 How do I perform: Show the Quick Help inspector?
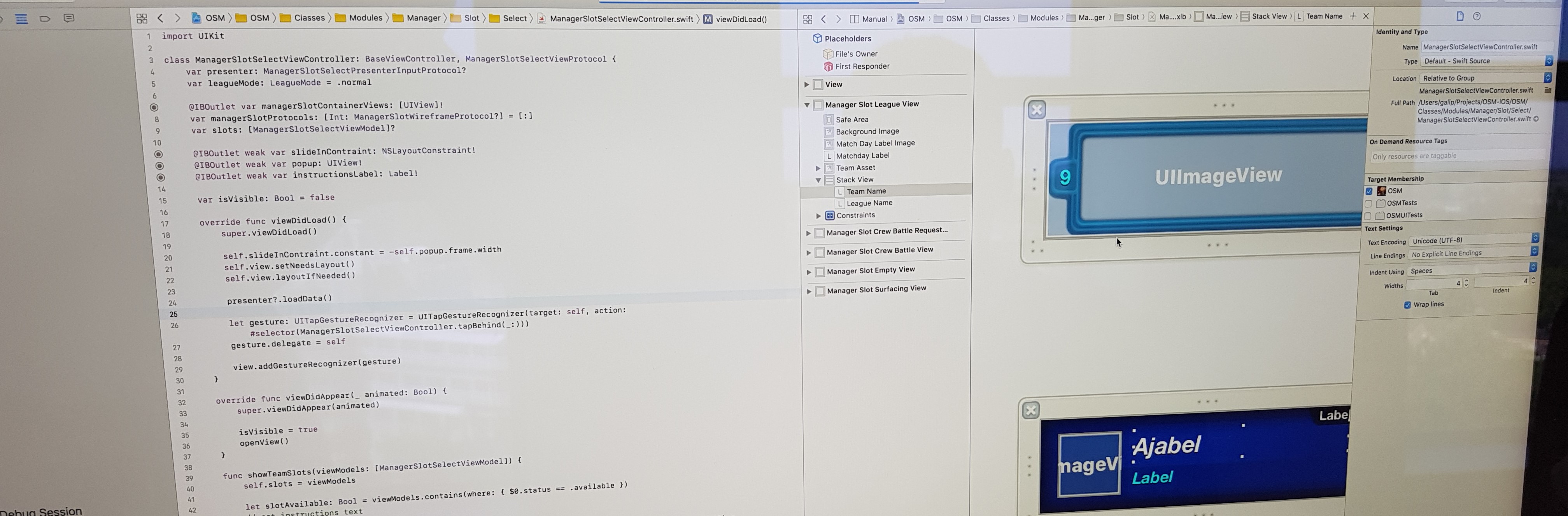click(1477, 16)
